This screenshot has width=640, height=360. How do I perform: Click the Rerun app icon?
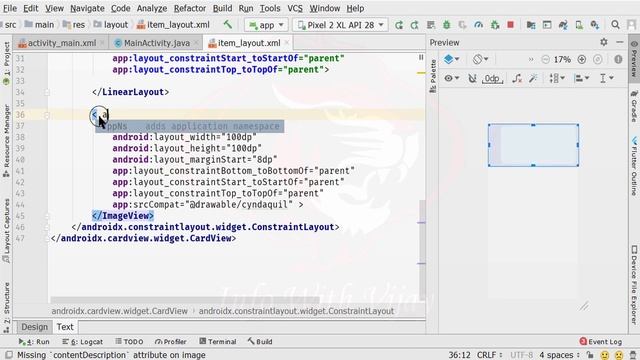point(399,25)
